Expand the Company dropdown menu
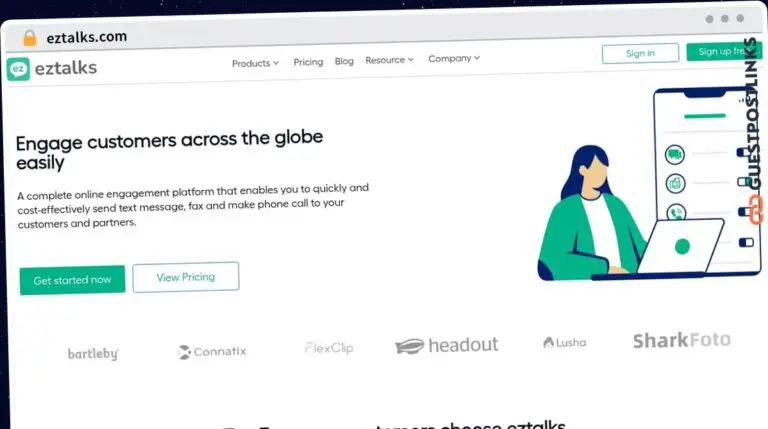This screenshot has height=429, width=768. (454, 58)
